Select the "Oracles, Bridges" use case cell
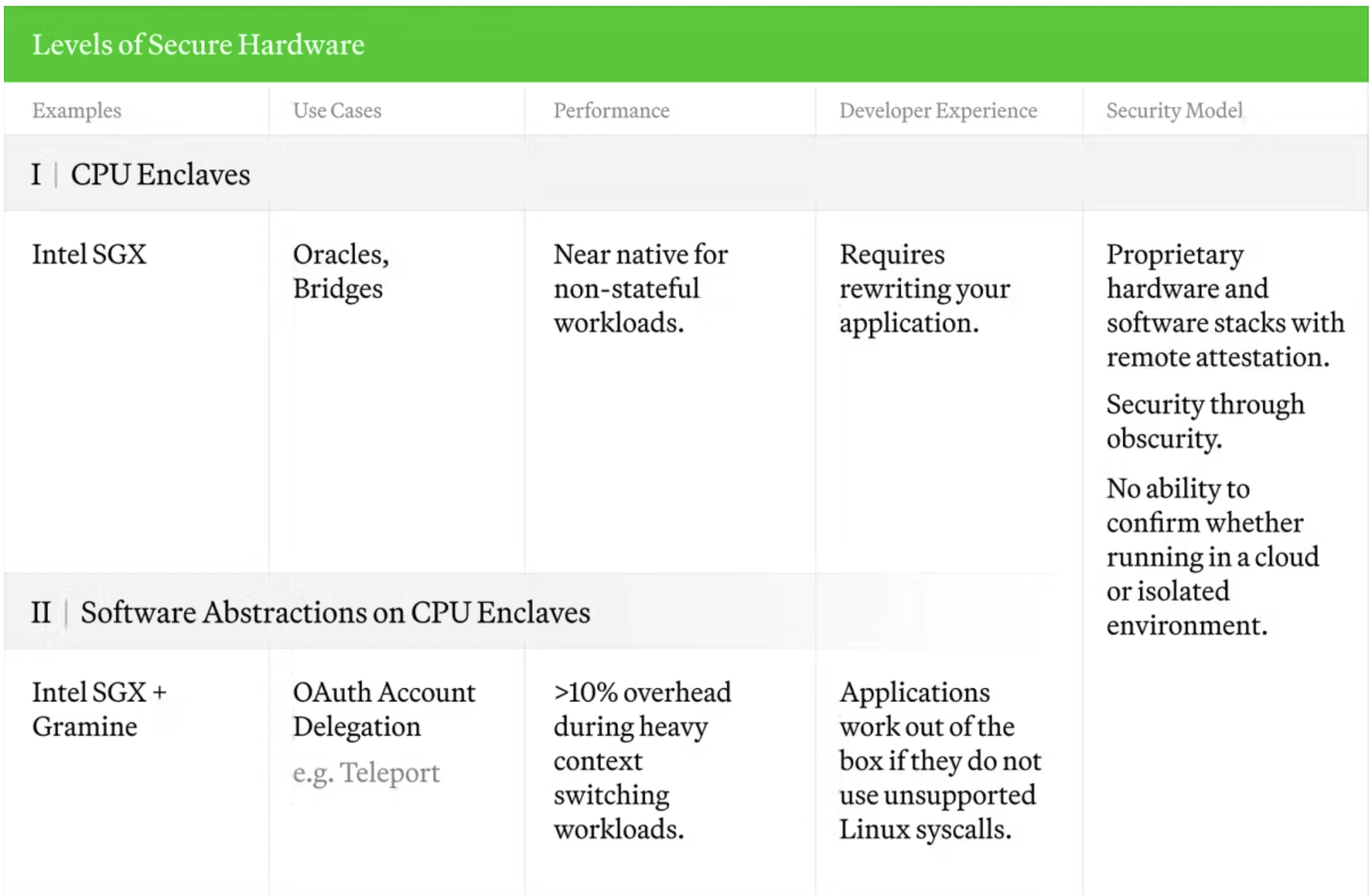 coord(340,272)
